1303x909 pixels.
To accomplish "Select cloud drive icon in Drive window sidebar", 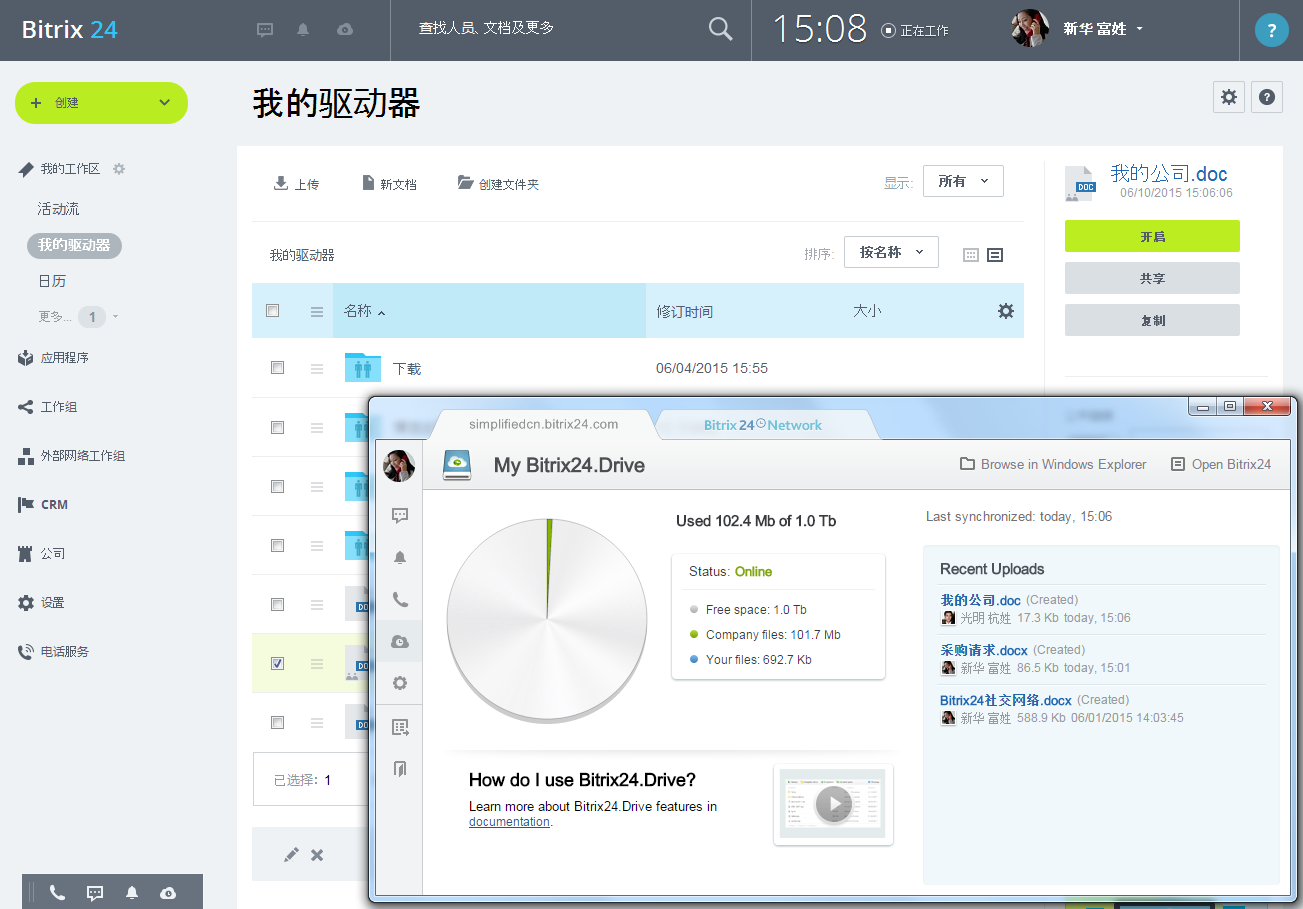I will pyautogui.click(x=400, y=642).
